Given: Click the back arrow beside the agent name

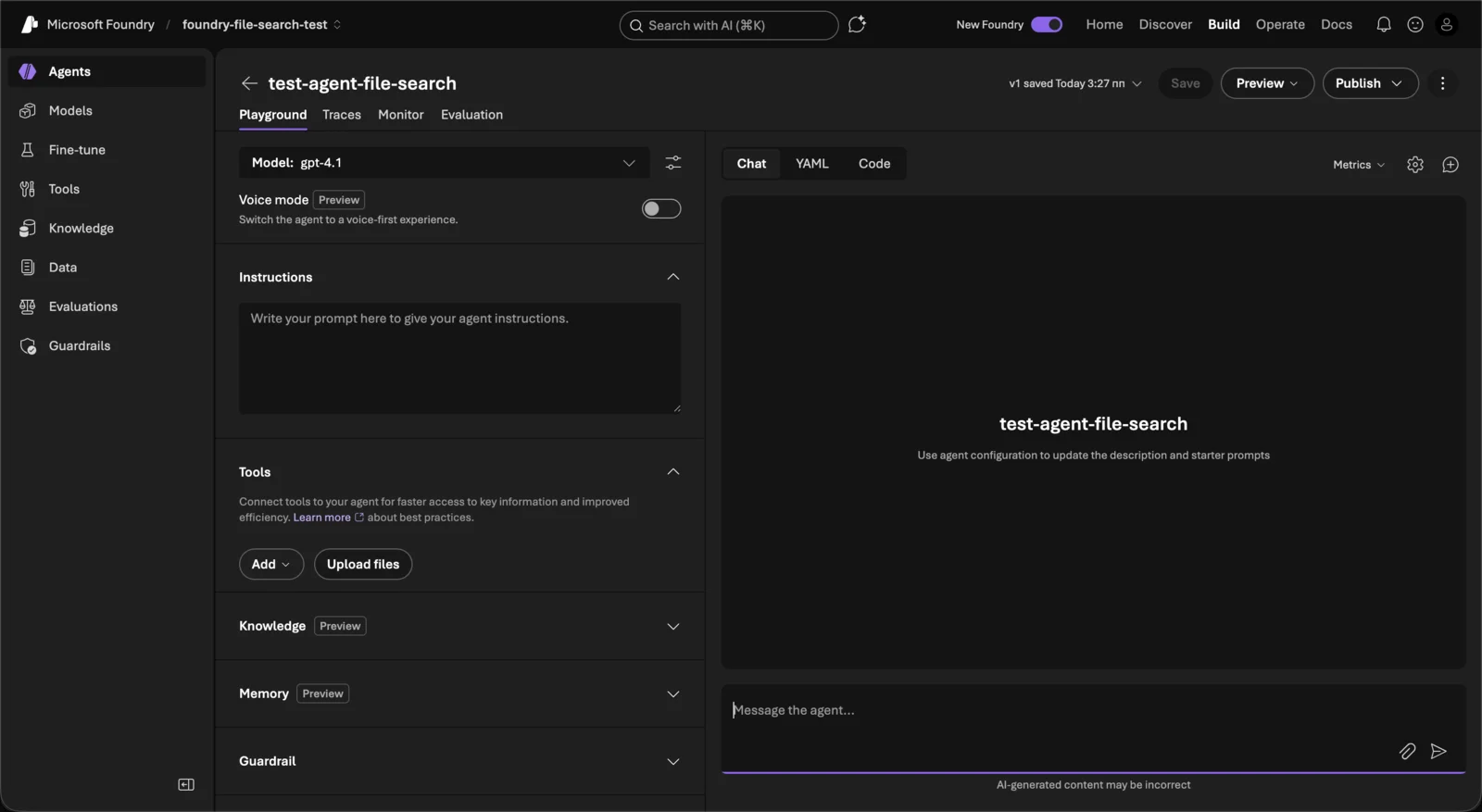Looking at the screenshot, I should click(249, 83).
